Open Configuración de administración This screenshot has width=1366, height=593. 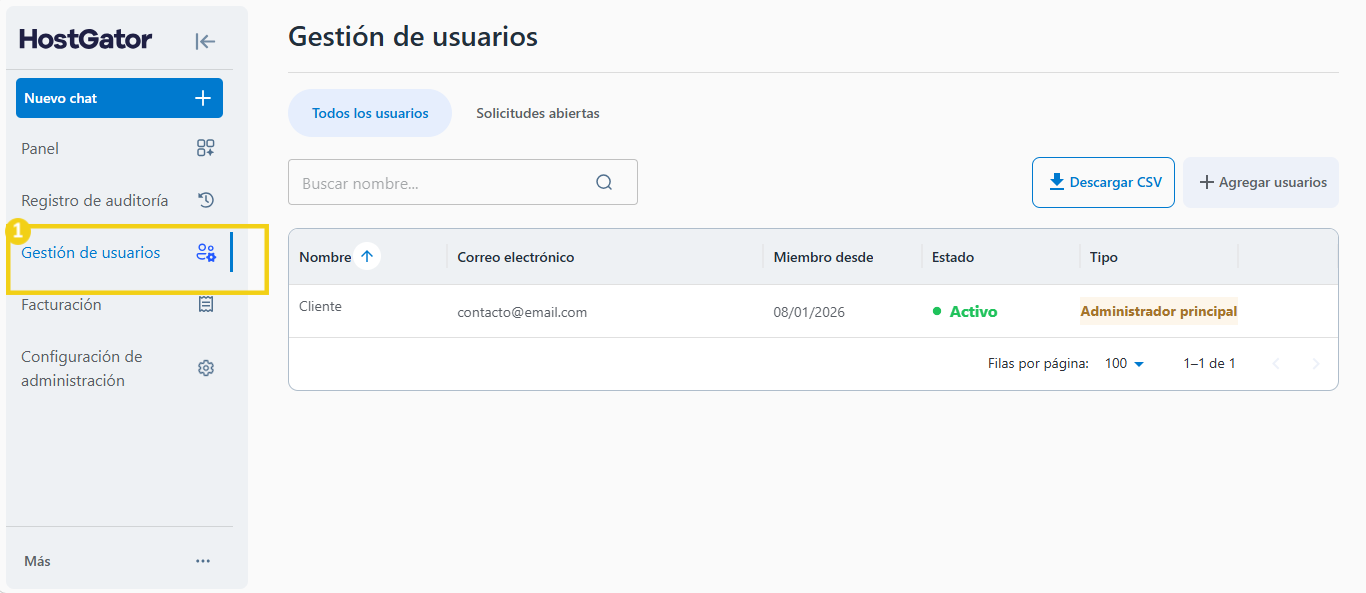point(119,368)
